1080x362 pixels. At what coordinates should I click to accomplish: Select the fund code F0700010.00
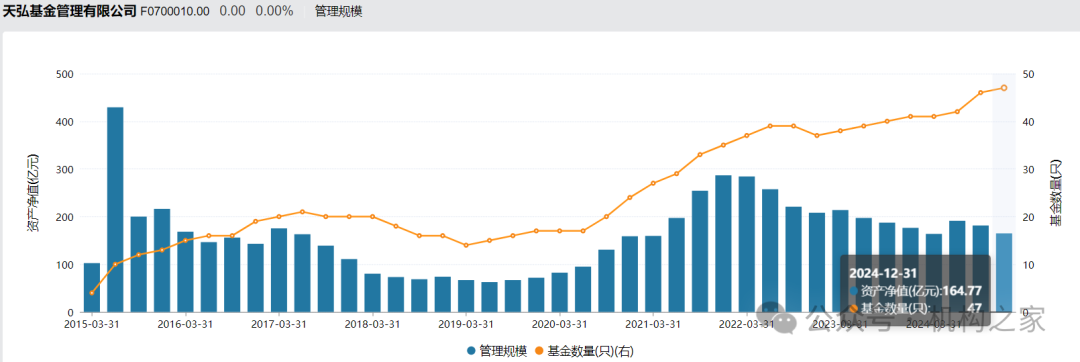coord(175,12)
